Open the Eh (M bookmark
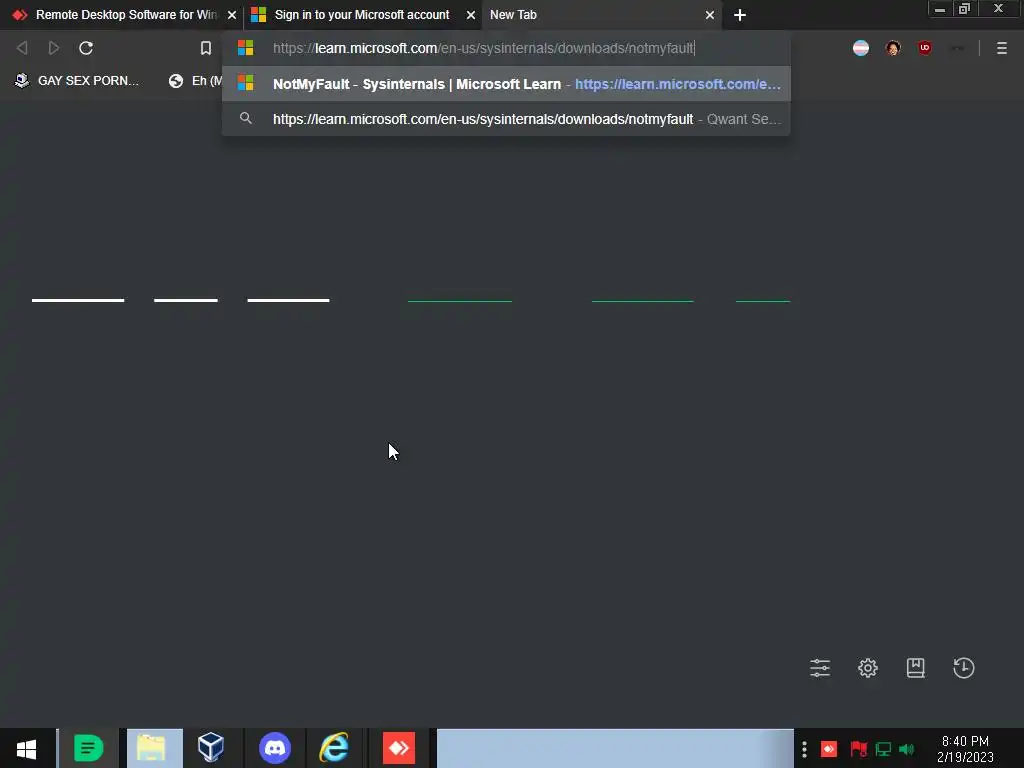The height and width of the screenshot is (768, 1024). 195,81
